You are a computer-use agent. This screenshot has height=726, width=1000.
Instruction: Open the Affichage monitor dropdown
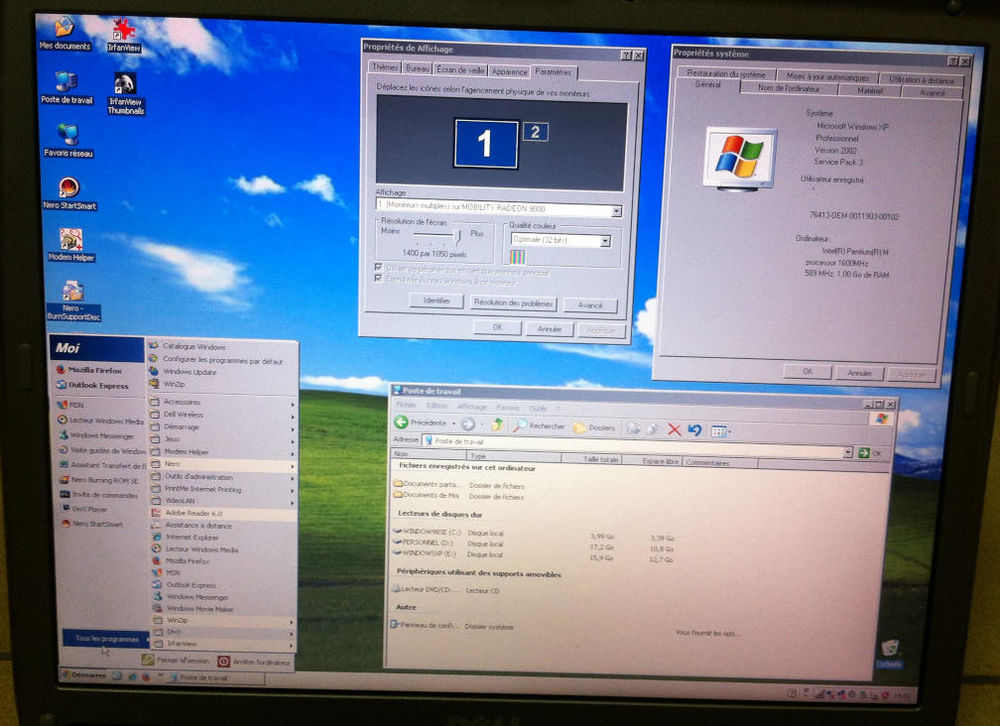[x=616, y=211]
